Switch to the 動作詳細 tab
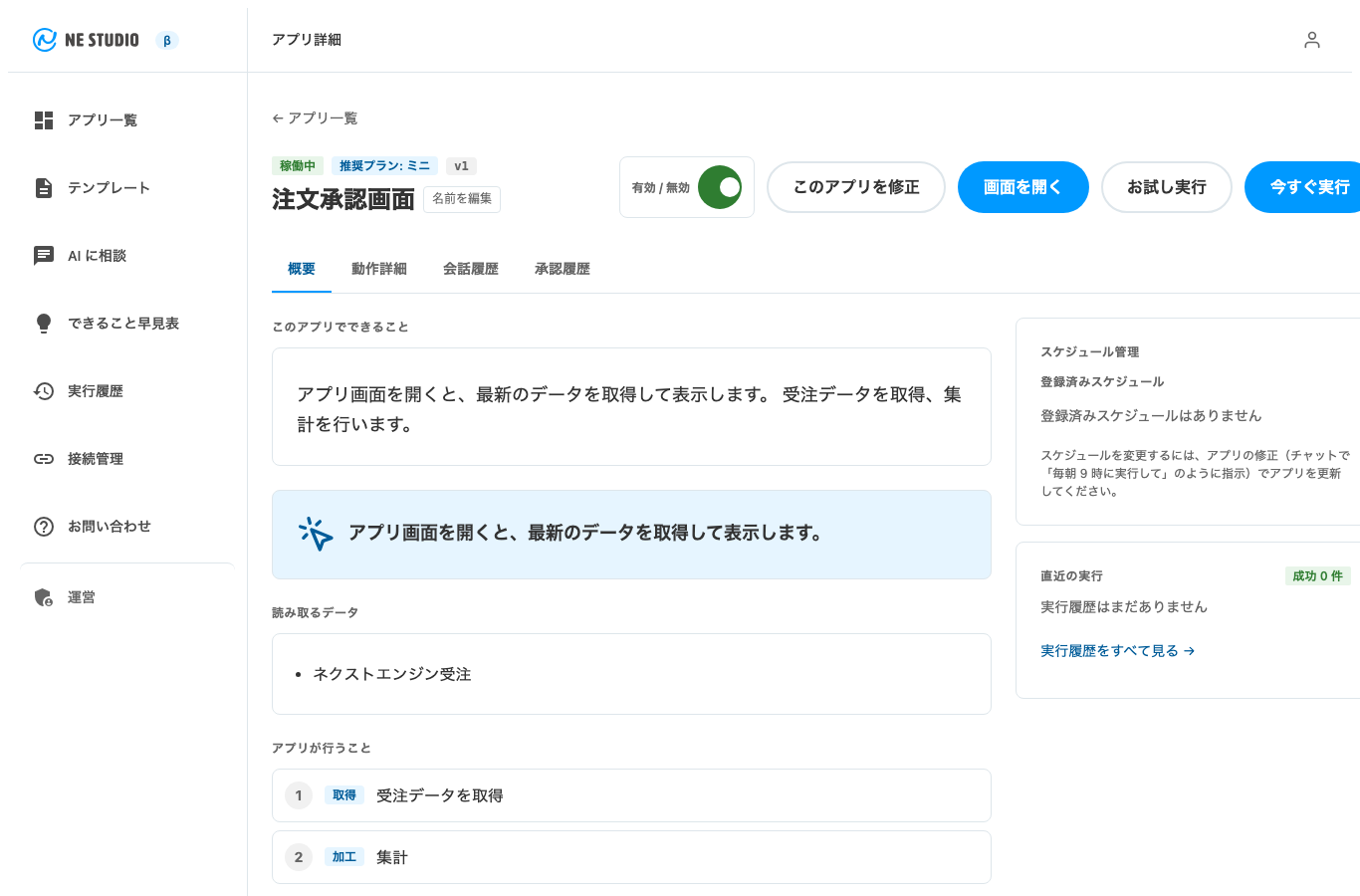 pyautogui.click(x=379, y=269)
